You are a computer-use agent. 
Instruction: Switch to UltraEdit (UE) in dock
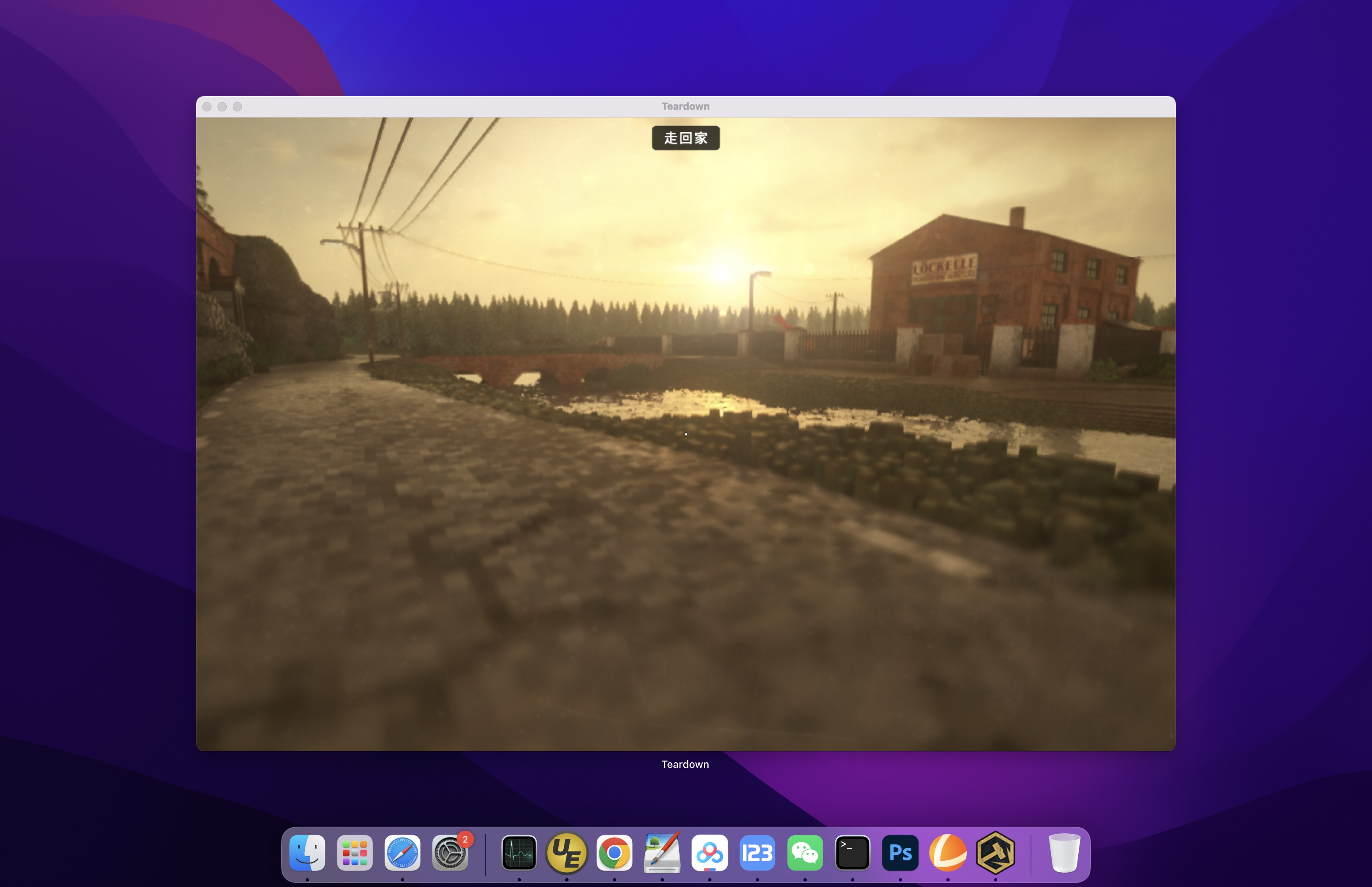coord(567,852)
